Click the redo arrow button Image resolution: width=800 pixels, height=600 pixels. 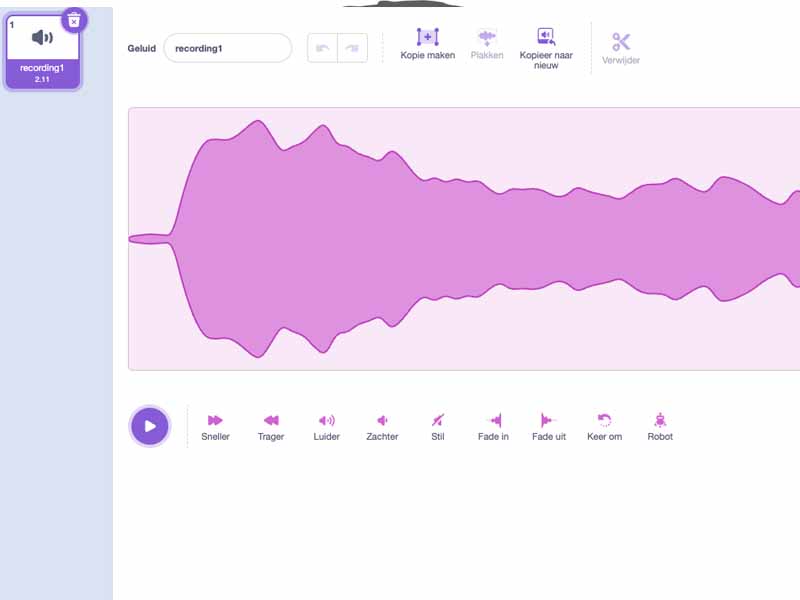coord(352,48)
